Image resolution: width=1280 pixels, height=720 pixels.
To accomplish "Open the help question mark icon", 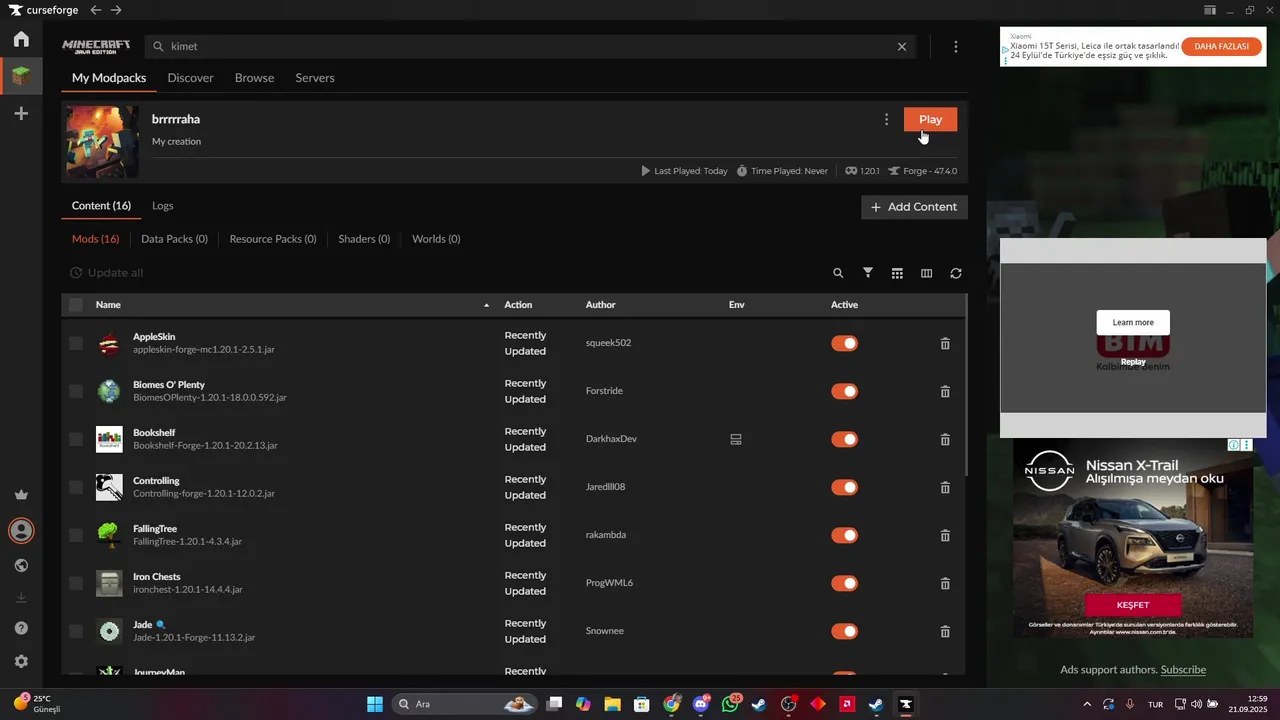I will click(21, 628).
